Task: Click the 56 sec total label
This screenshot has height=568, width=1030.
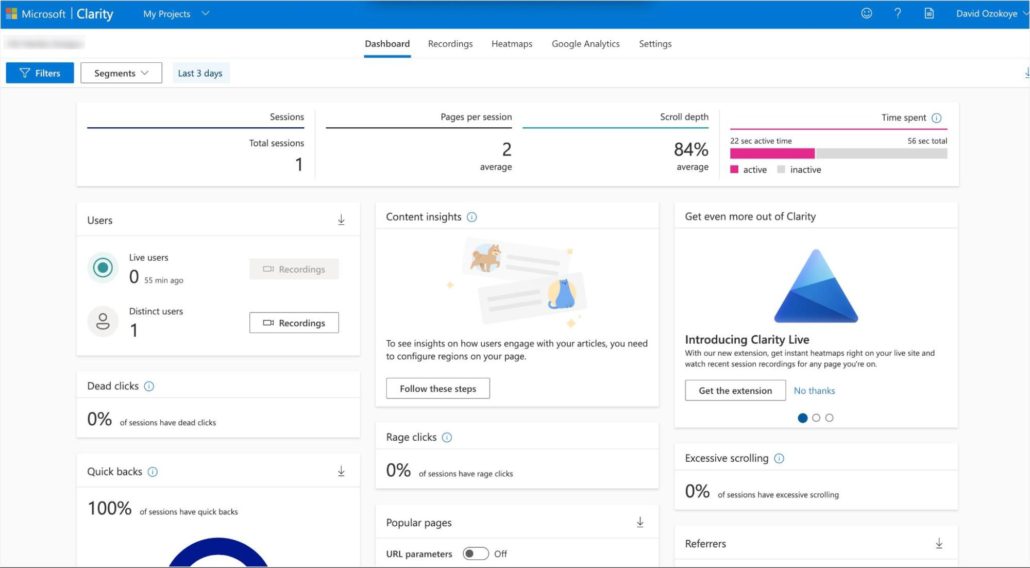Action: coord(927,141)
